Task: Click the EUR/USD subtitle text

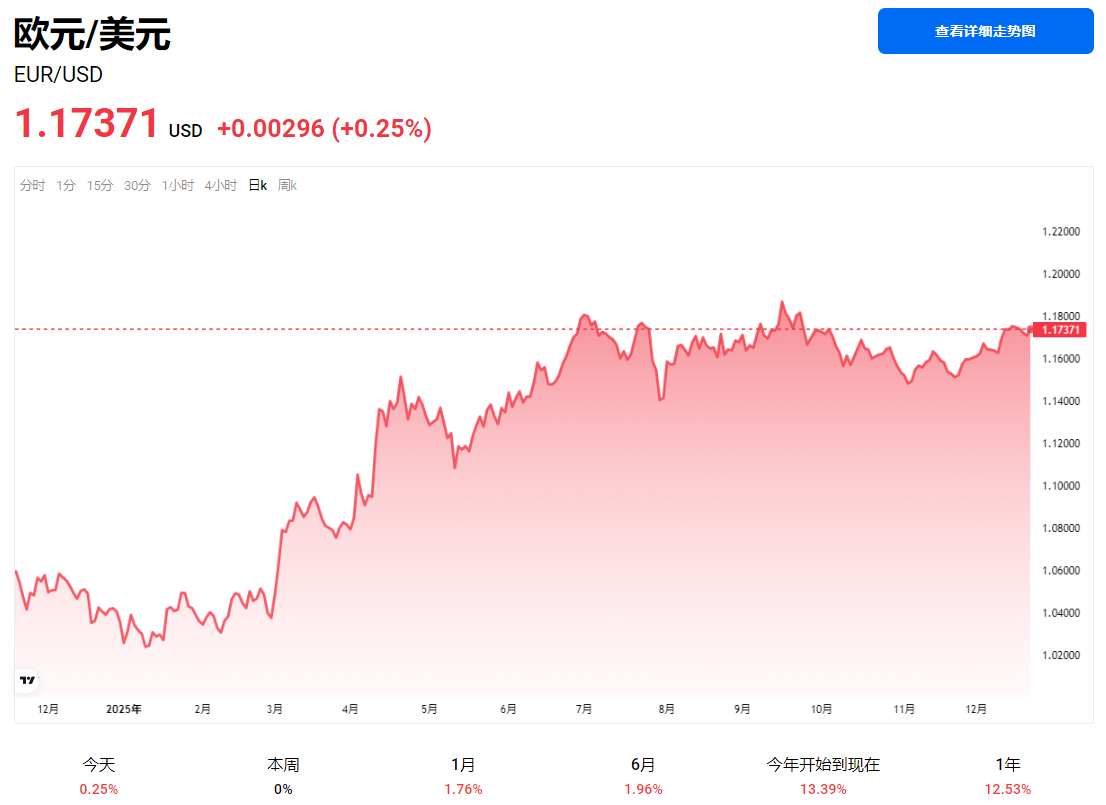Action: 58,74
